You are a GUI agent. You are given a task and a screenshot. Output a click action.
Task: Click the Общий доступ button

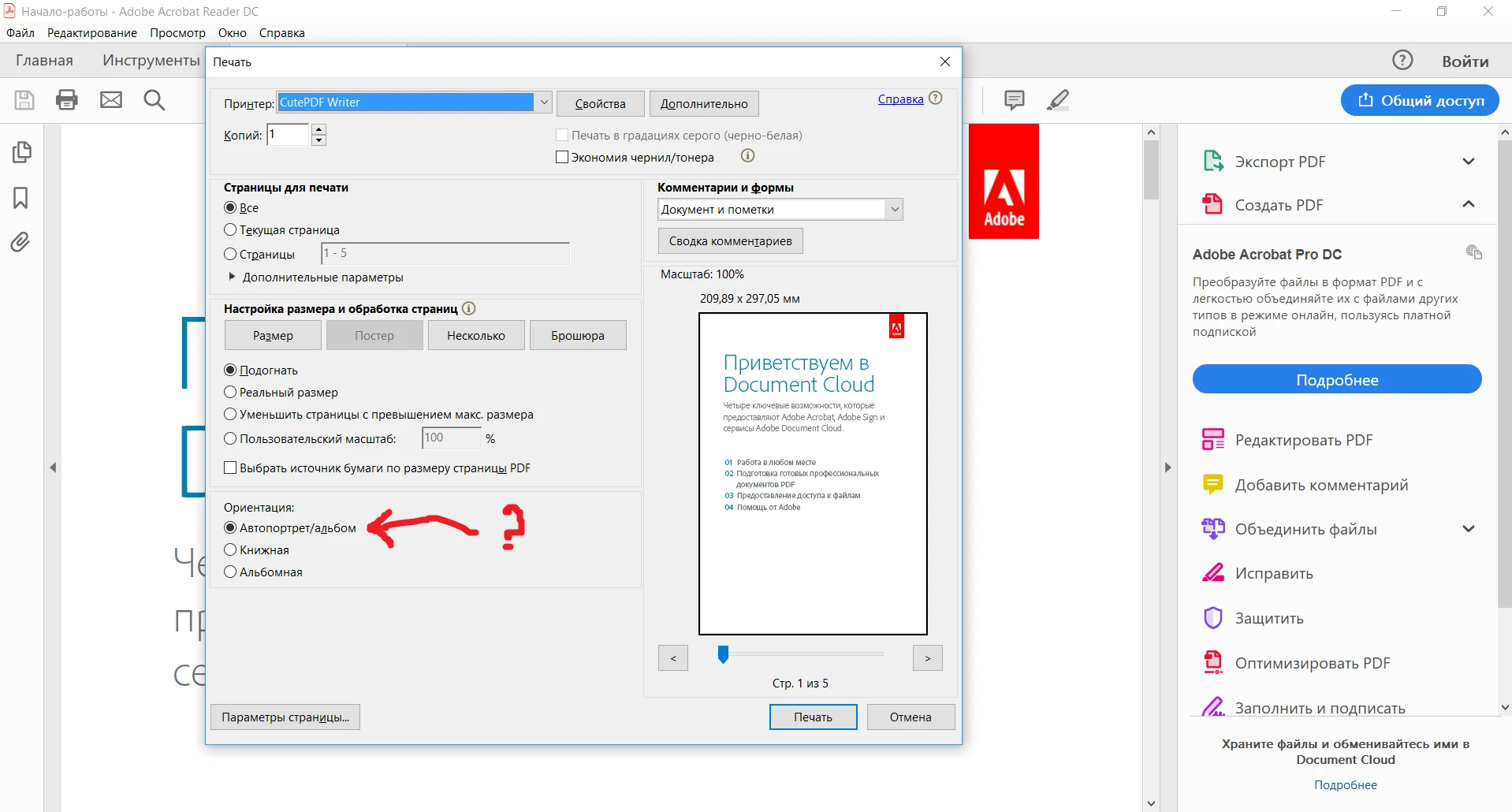pyautogui.click(x=1420, y=100)
